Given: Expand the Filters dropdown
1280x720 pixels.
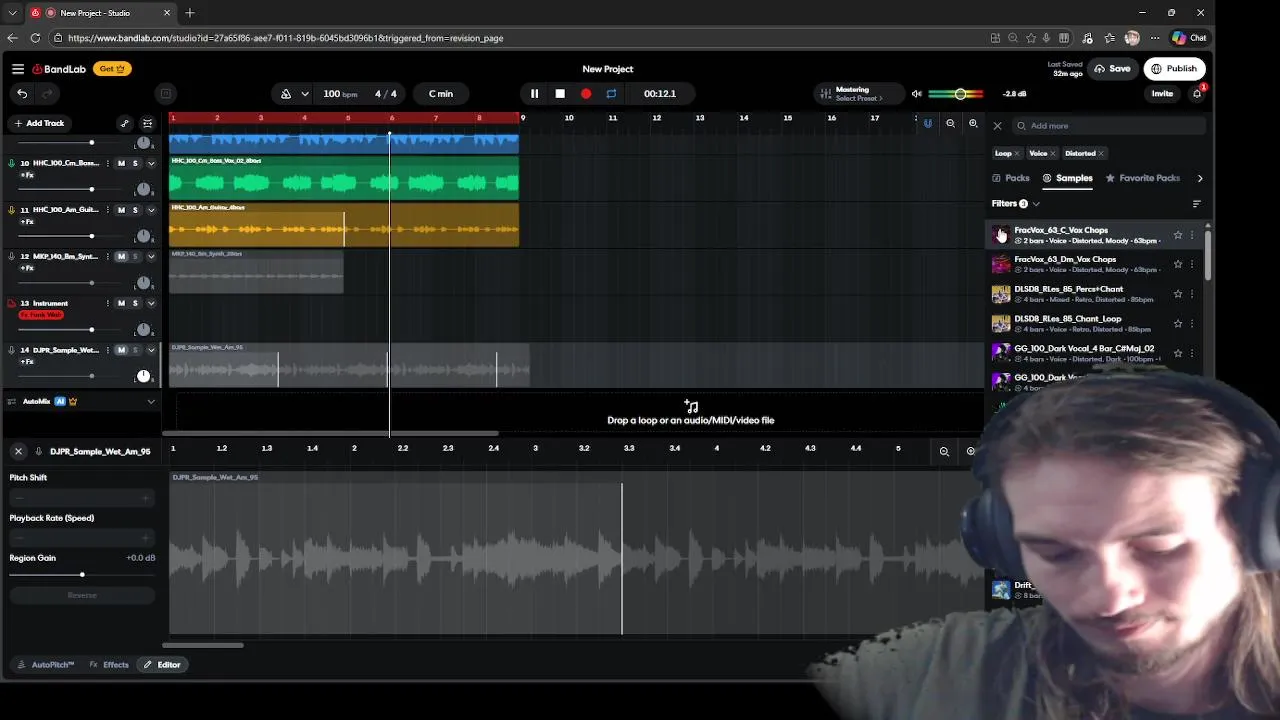Looking at the screenshot, I should (x=1016, y=204).
